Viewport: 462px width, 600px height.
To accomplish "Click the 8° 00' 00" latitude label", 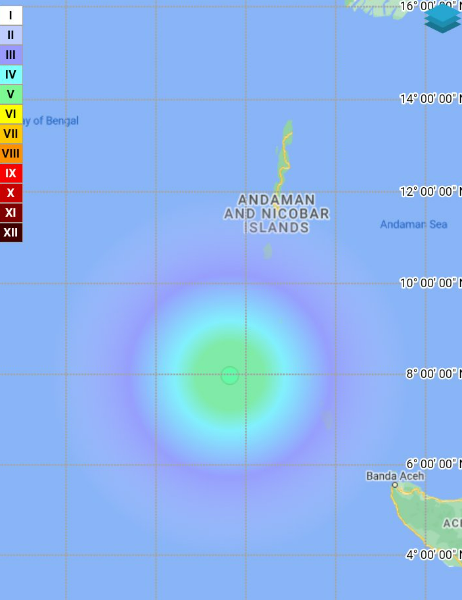I will 433,374.
